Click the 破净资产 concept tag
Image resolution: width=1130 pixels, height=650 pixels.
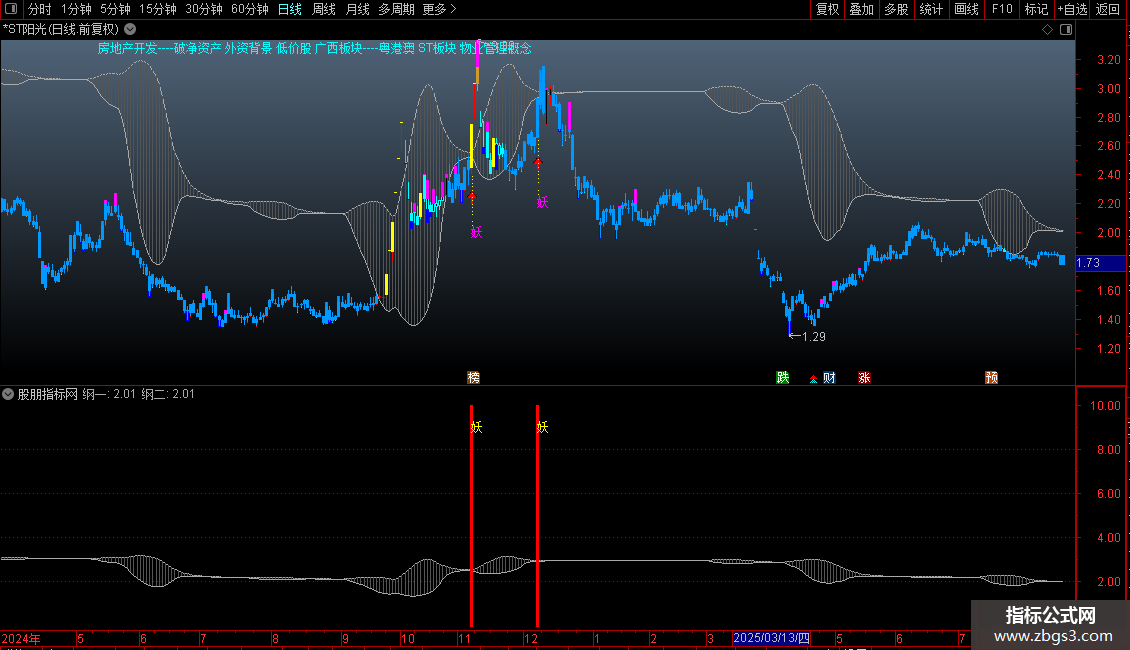pos(197,48)
